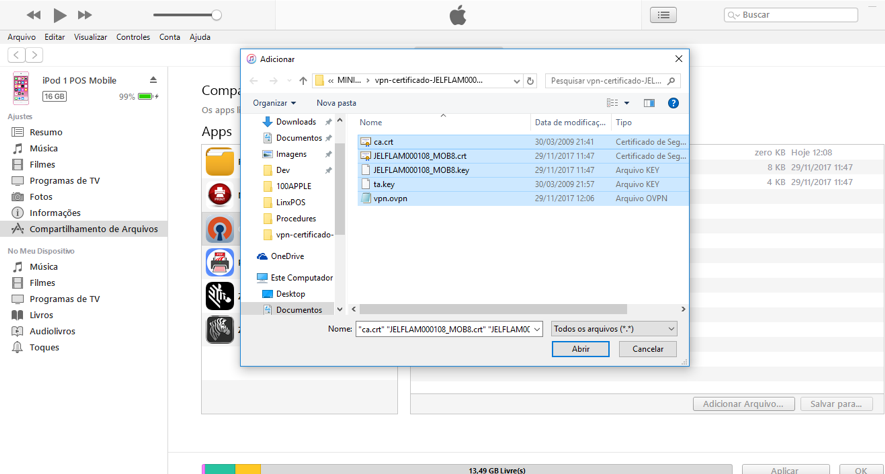Click dialog forward navigation arrow

[x=273, y=81]
